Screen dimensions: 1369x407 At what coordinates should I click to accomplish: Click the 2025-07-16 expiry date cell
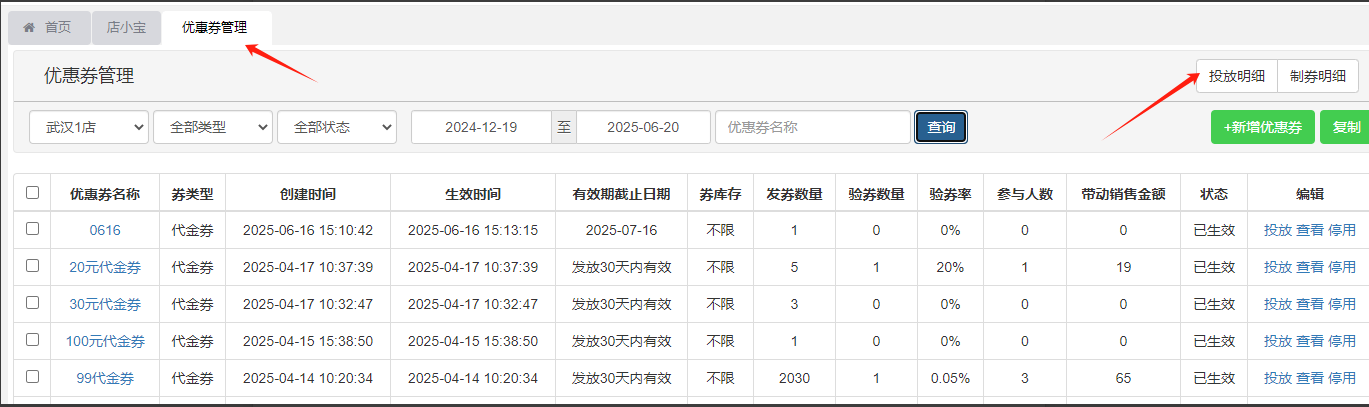(621, 230)
